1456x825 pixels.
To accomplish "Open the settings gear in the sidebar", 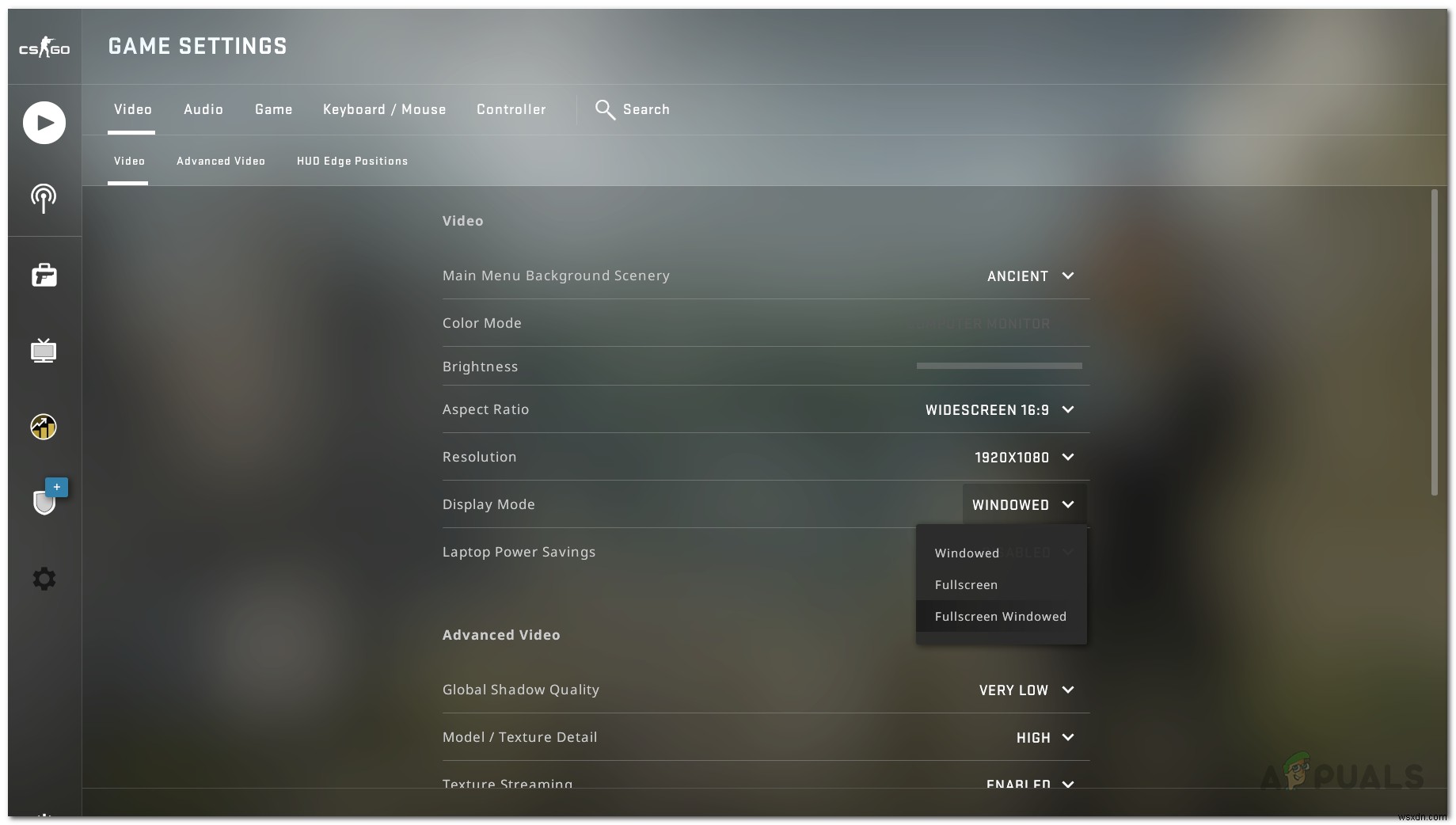I will click(x=44, y=579).
